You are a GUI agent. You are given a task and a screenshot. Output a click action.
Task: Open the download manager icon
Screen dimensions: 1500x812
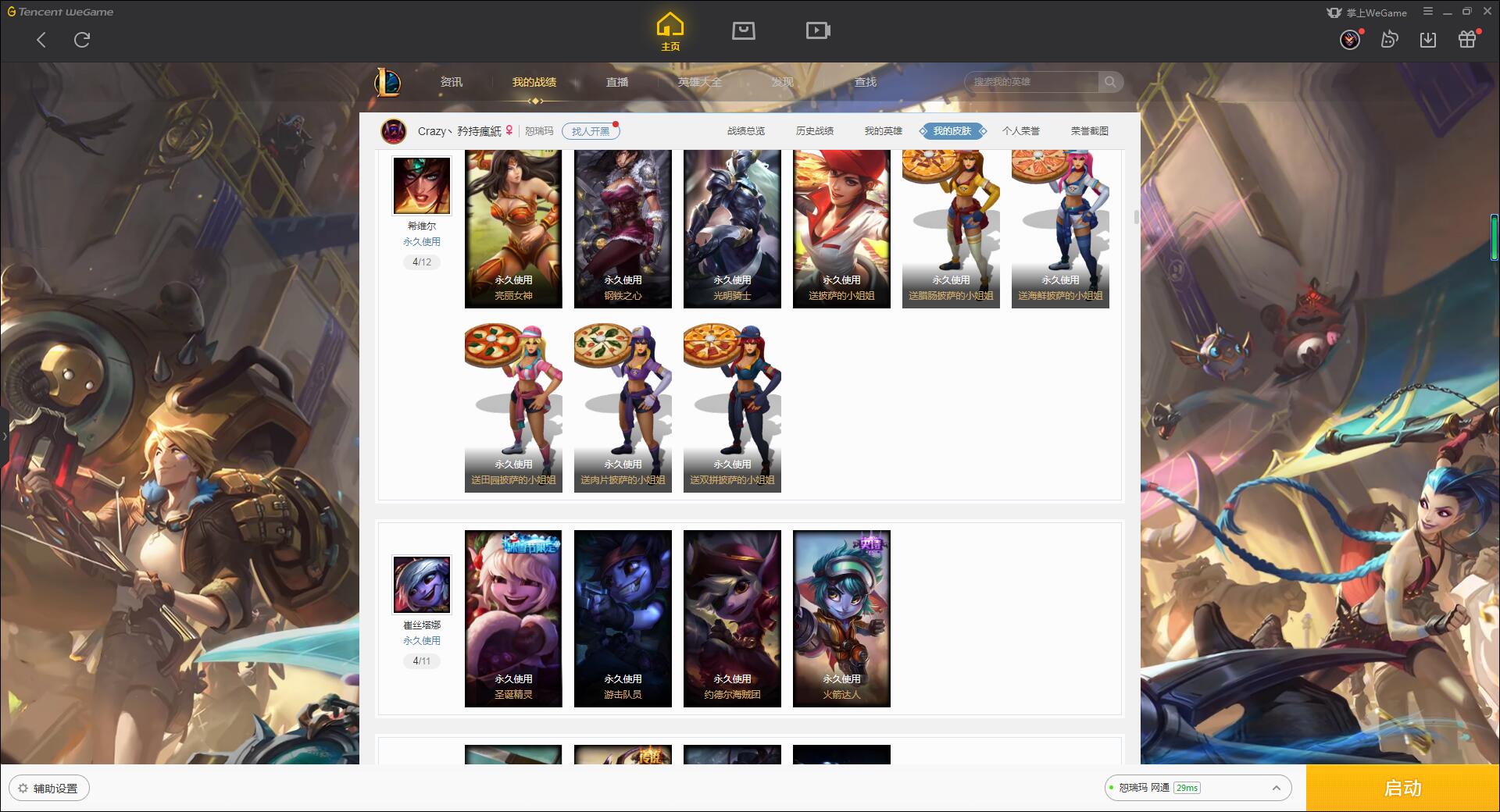coord(1428,40)
